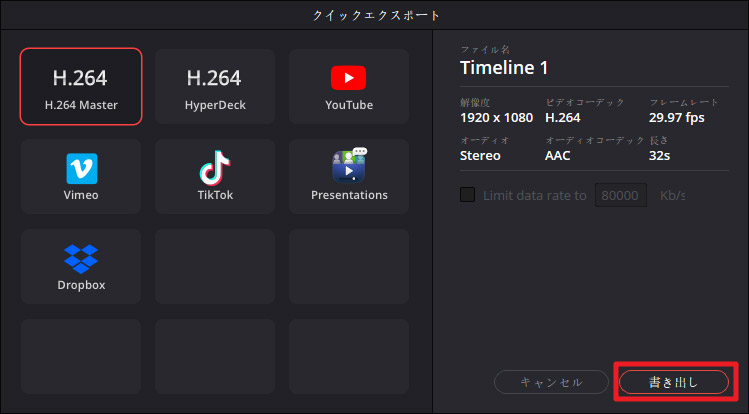Select the Presentations export preset
The width and height of the screenshot is (749, 414).
pos(349,176)
